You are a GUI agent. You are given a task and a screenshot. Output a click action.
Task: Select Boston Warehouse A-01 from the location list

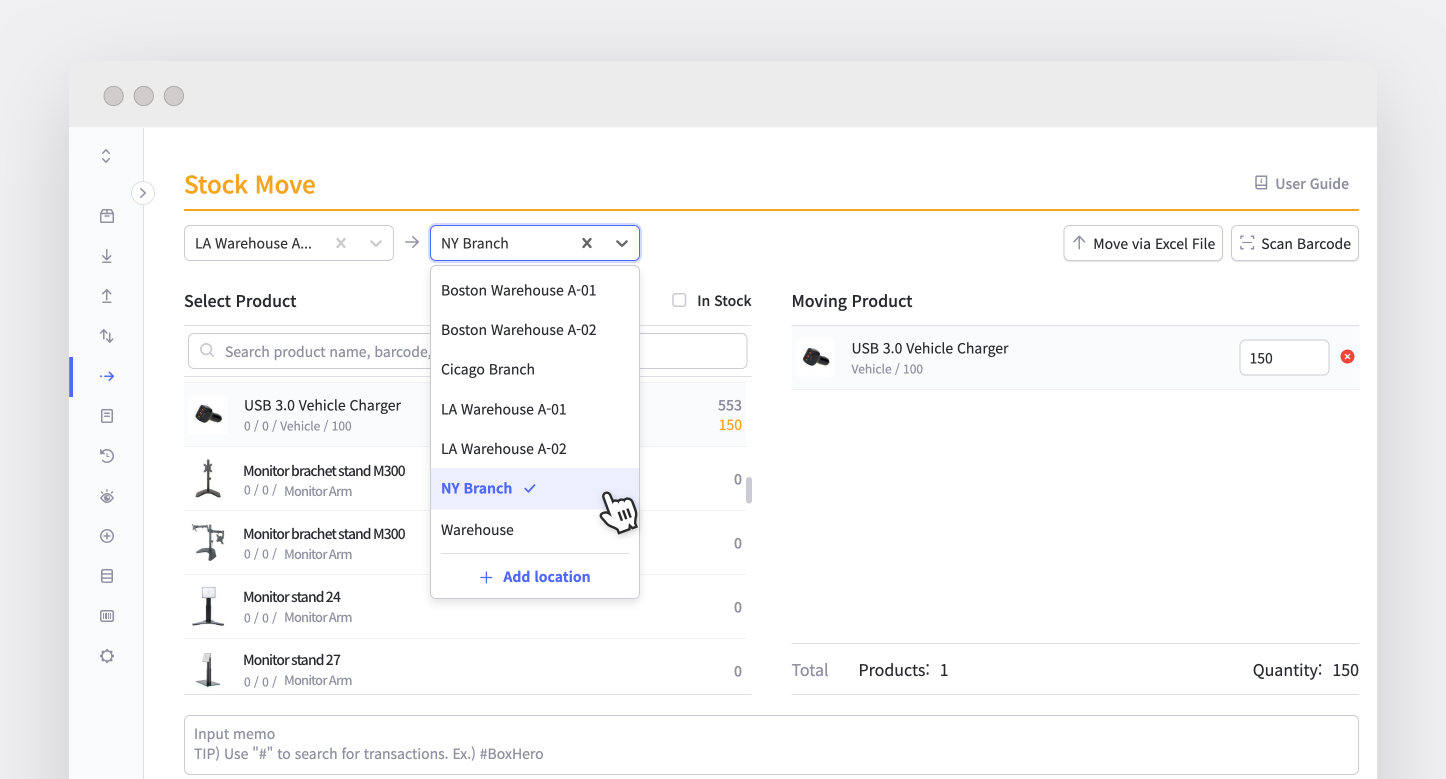click(x=518, y=290)
